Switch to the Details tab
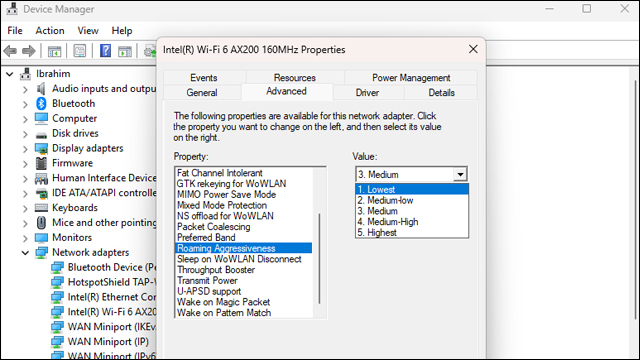 point(441,93)
